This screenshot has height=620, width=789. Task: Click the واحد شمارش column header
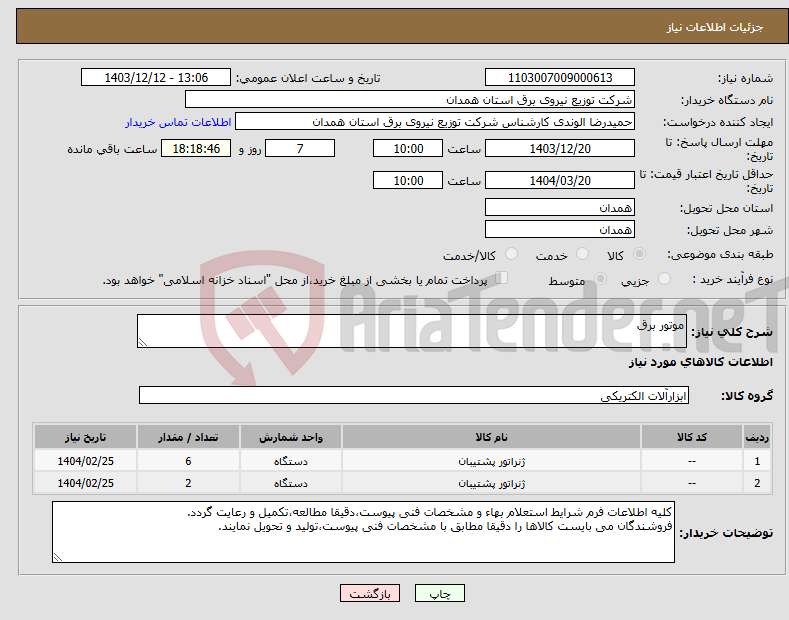click(291, 437)
